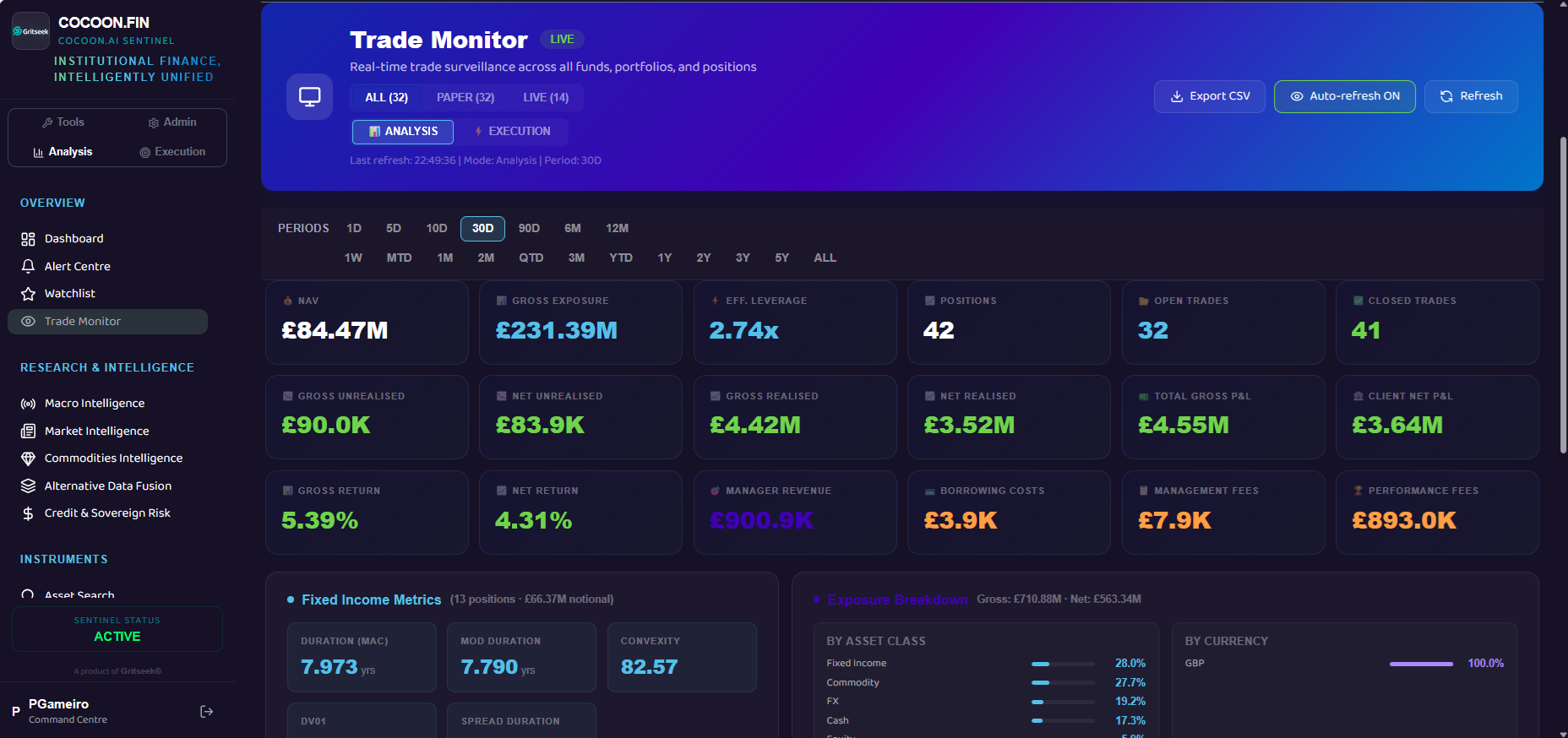This screenshot has width=1568, height=738.
Task: Open Macro Intelligence page
Action: (x=107, y=404)
